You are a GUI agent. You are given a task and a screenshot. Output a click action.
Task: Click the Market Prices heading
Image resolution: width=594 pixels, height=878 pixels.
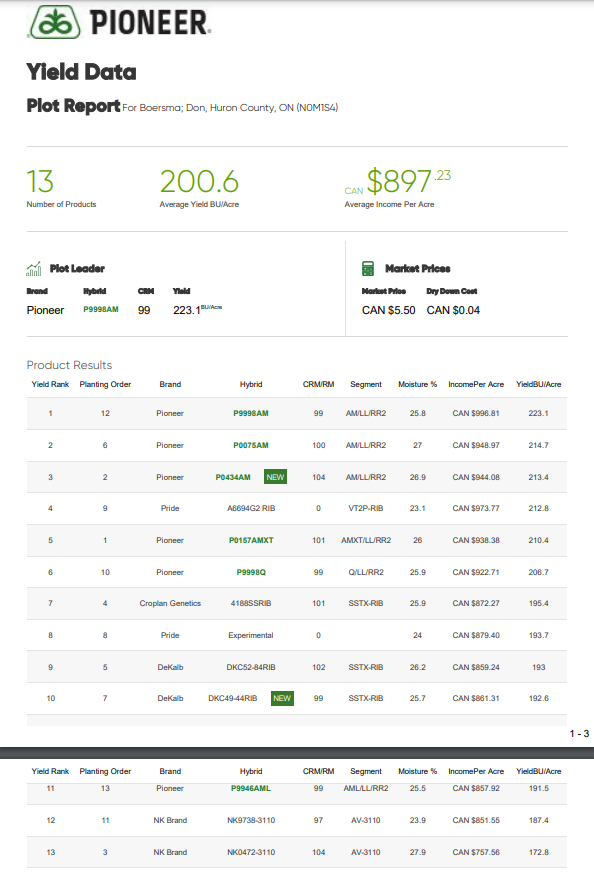click(x=418, y=269)
